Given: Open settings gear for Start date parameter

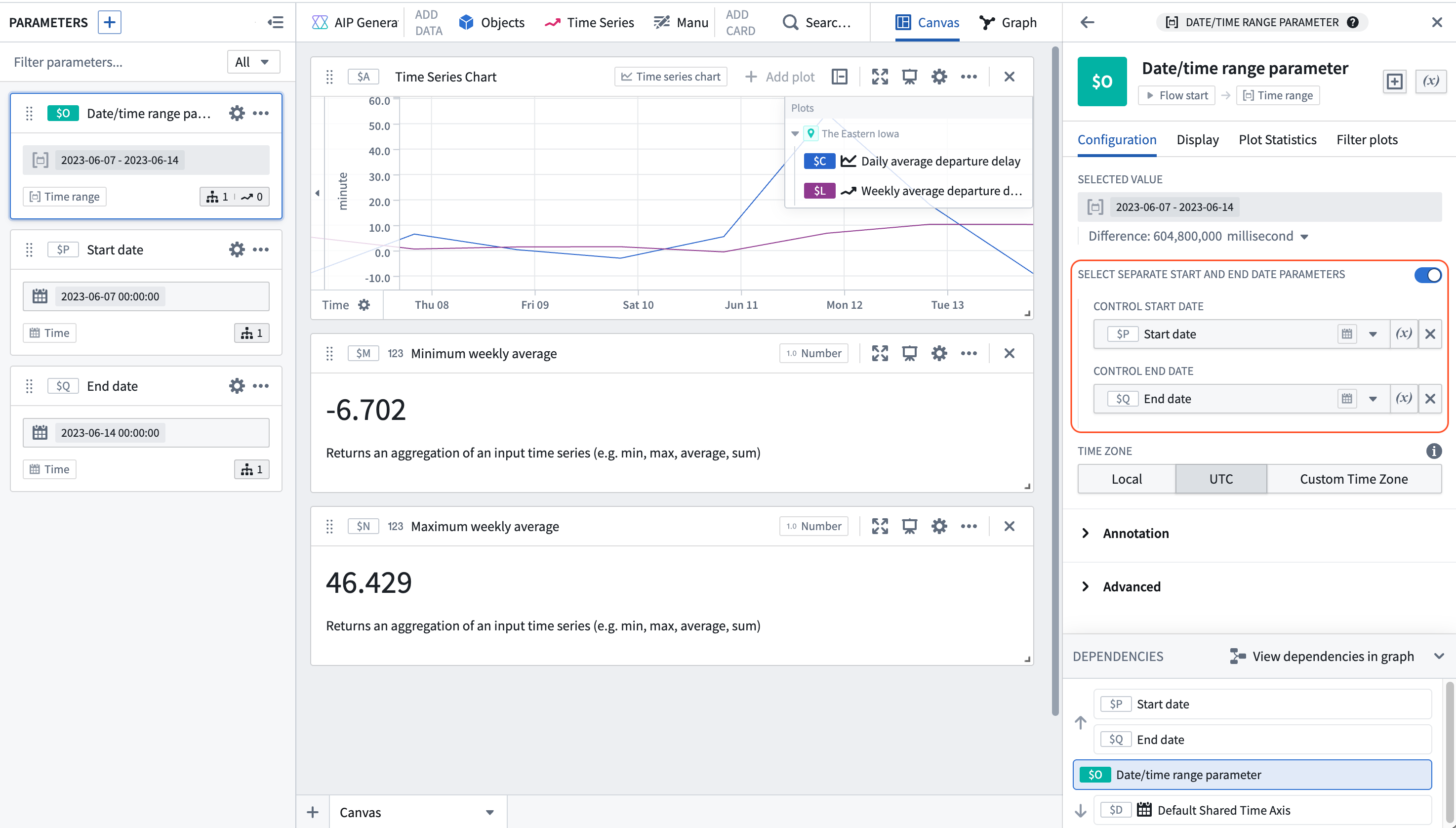Looking at the screenshot, I should (x=237, y=249).
